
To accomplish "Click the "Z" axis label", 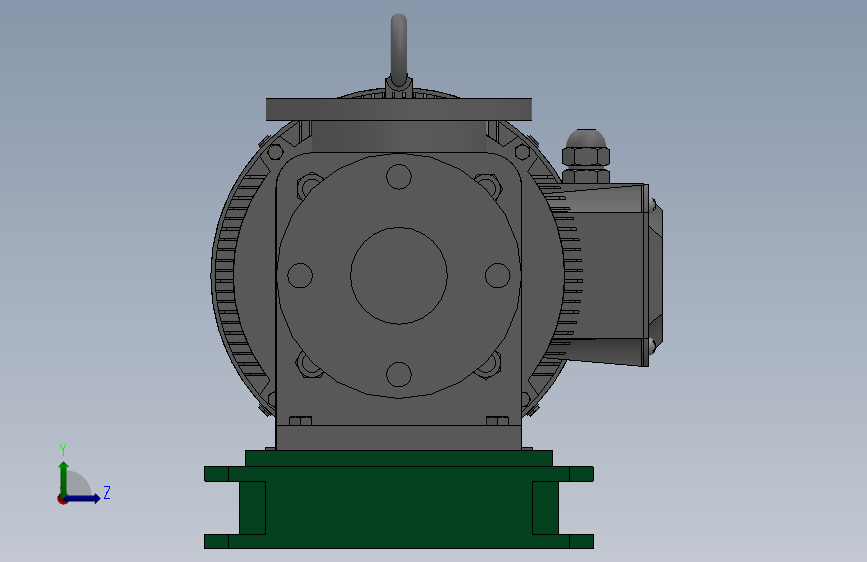I will (x=107, y=492).
